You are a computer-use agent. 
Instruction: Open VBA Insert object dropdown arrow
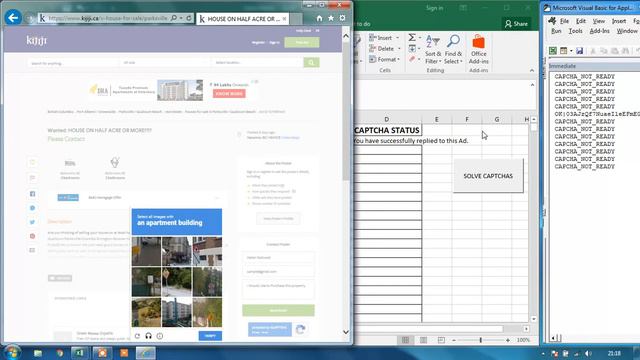pos(571,51)
